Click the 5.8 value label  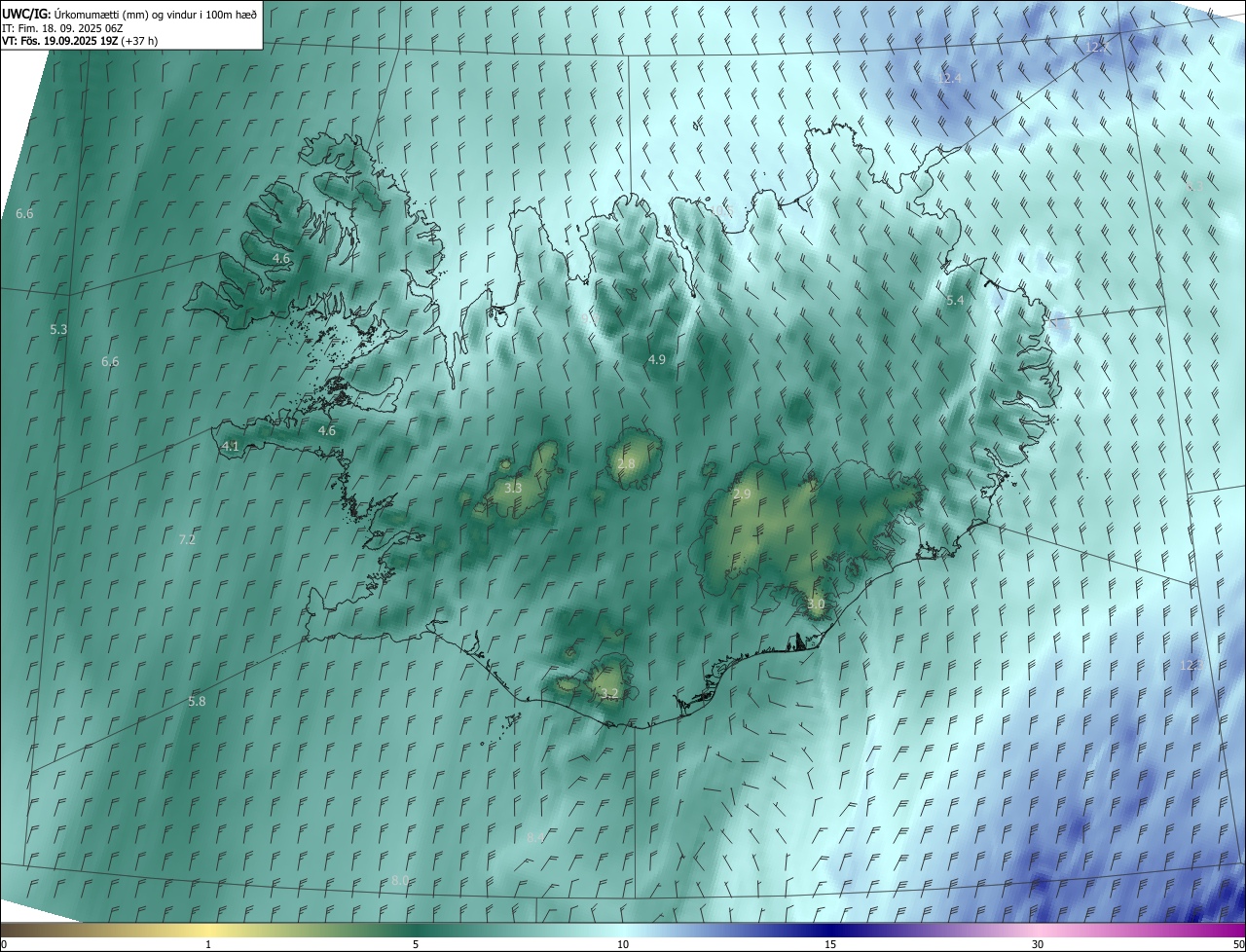tap(197, 701)
